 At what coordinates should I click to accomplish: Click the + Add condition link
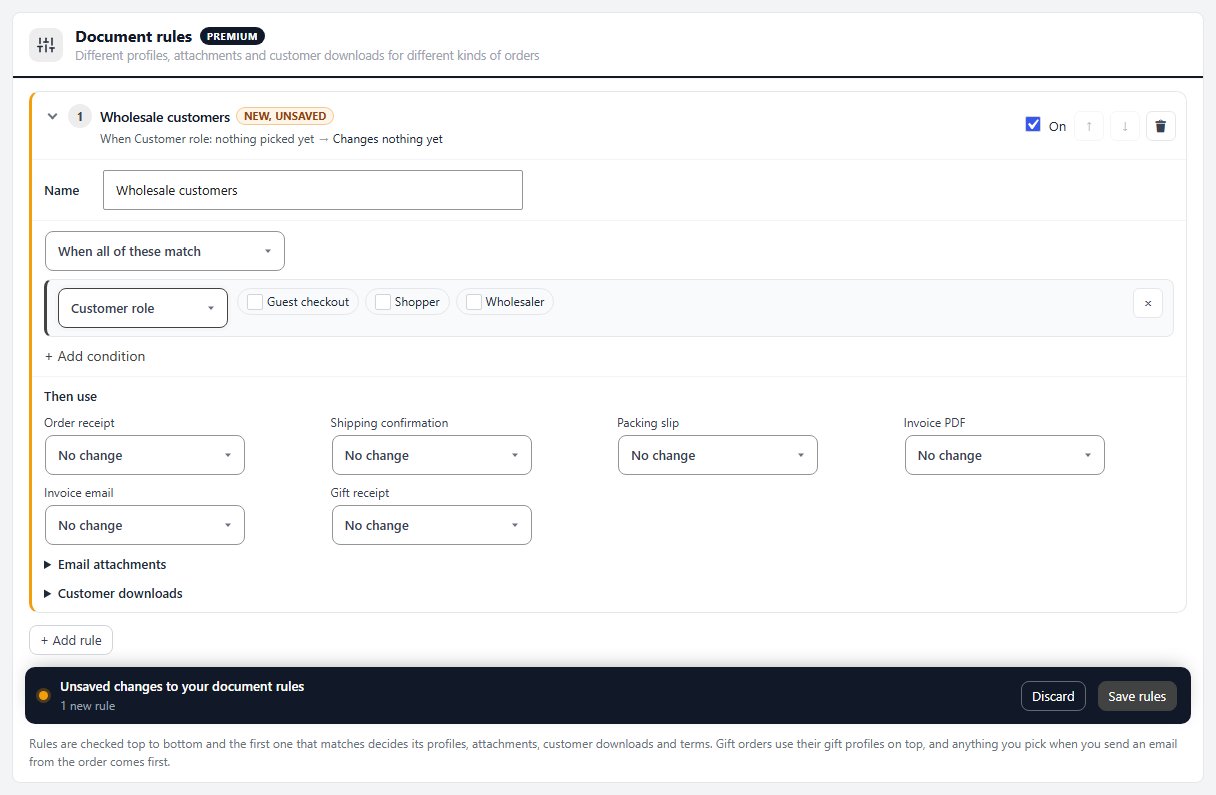[x=95, y=356]
